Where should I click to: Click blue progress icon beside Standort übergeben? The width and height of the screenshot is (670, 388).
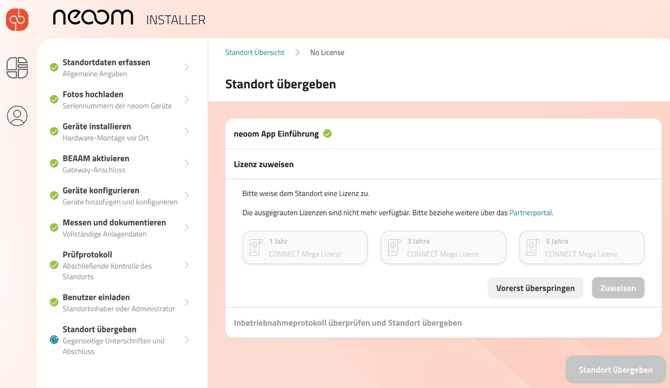pyautogui.click(x=54, y=340)
